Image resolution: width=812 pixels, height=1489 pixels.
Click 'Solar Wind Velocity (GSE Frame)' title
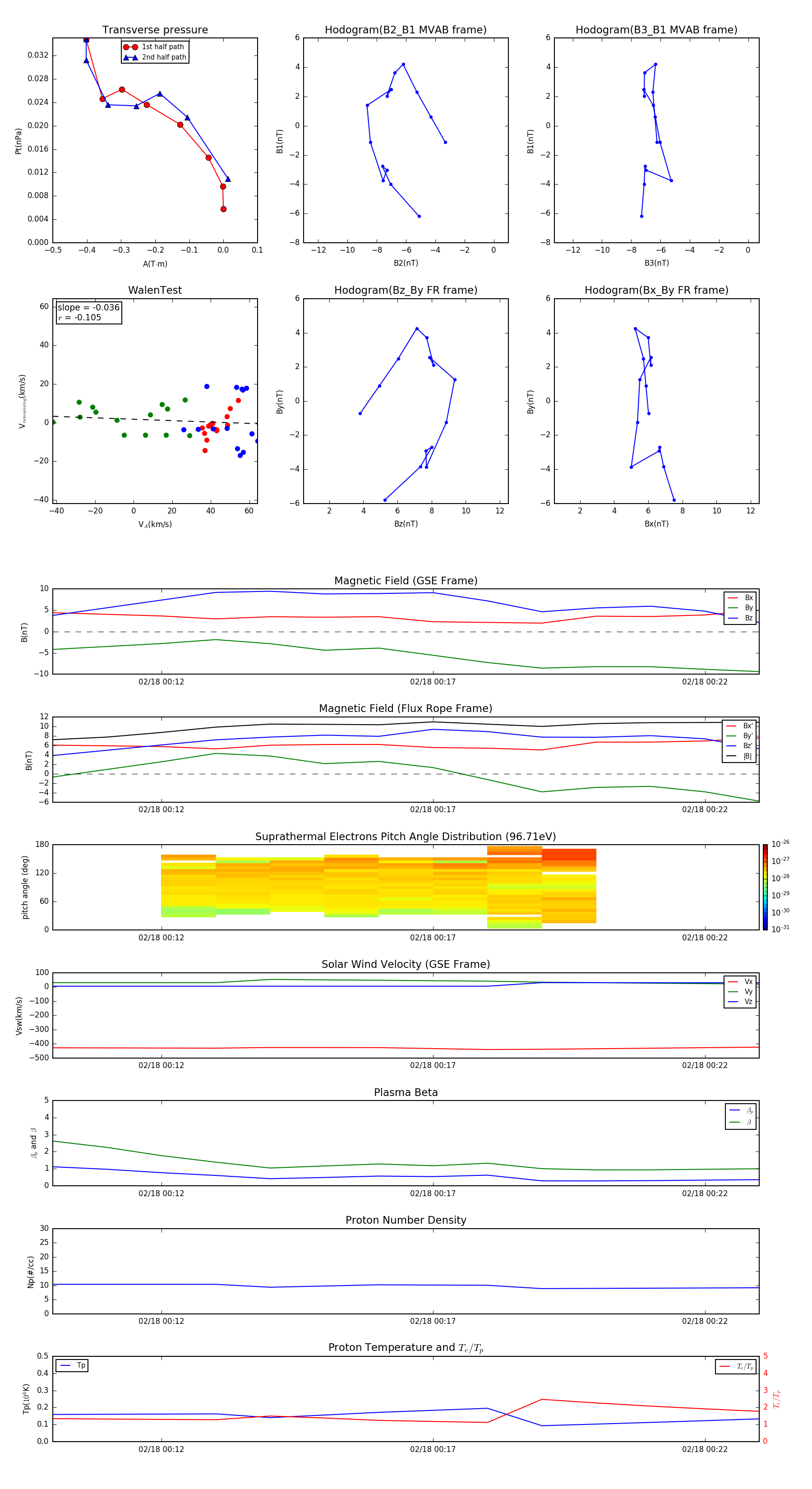point(406,964)
